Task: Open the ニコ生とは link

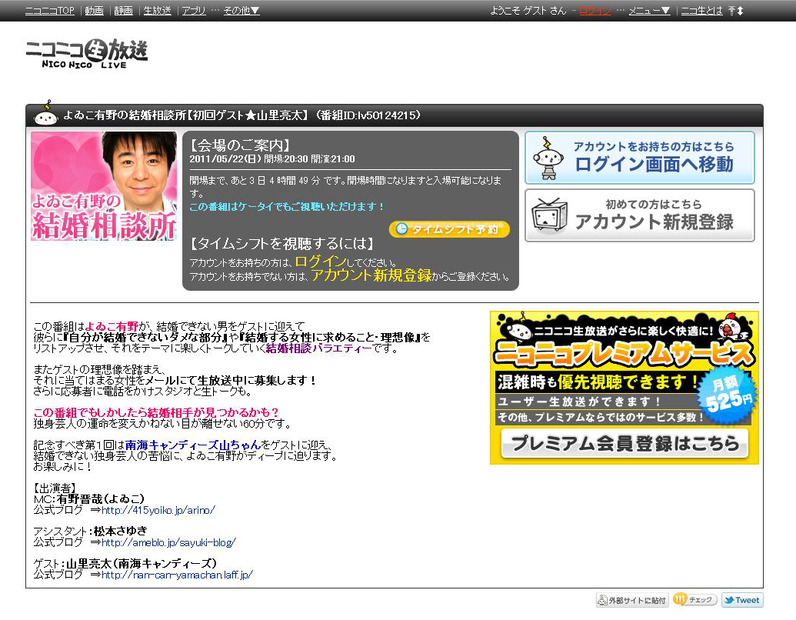Action: point(702,10)
